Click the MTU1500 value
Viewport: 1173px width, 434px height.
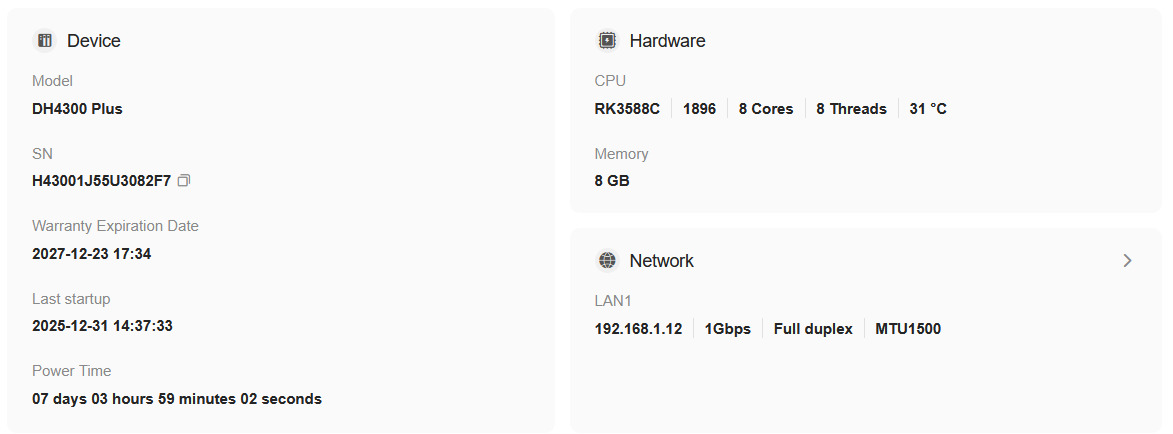click(908, 329)
